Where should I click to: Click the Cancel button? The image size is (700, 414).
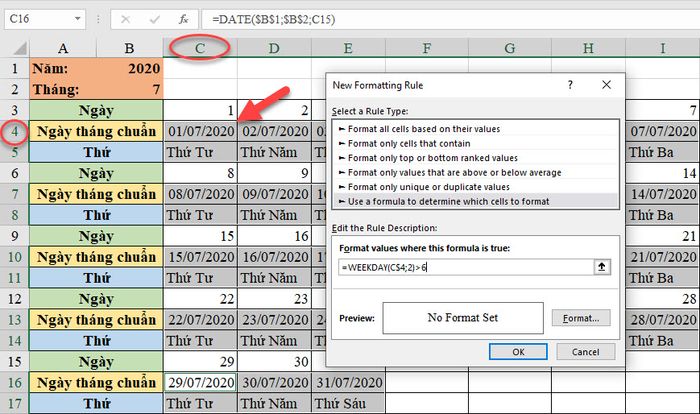tap(585, 351)
